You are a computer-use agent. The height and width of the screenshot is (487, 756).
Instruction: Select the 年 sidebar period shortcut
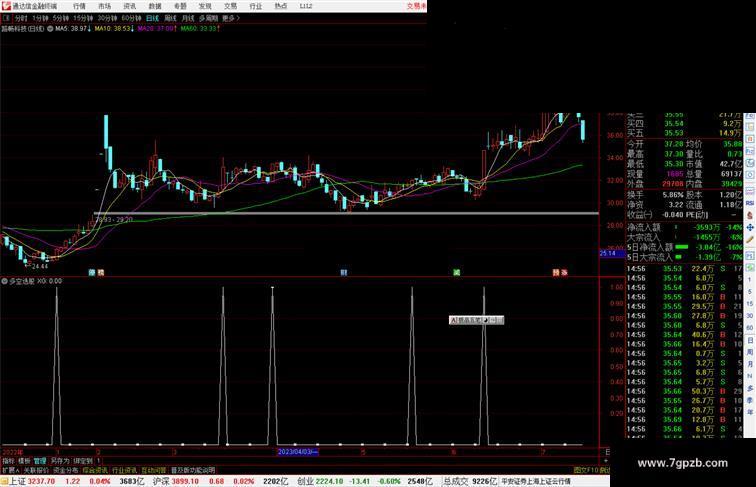click(x=750, y=412)
